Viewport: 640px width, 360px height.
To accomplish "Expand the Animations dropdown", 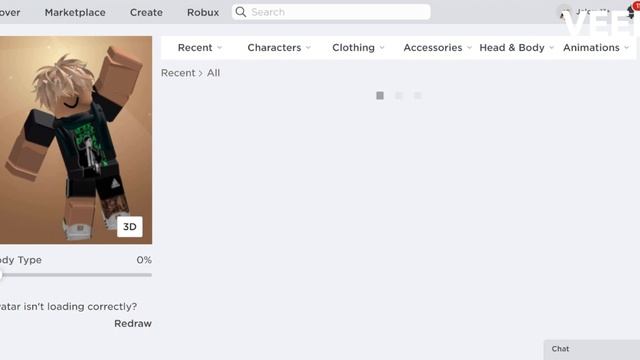I will click(596, 48).
